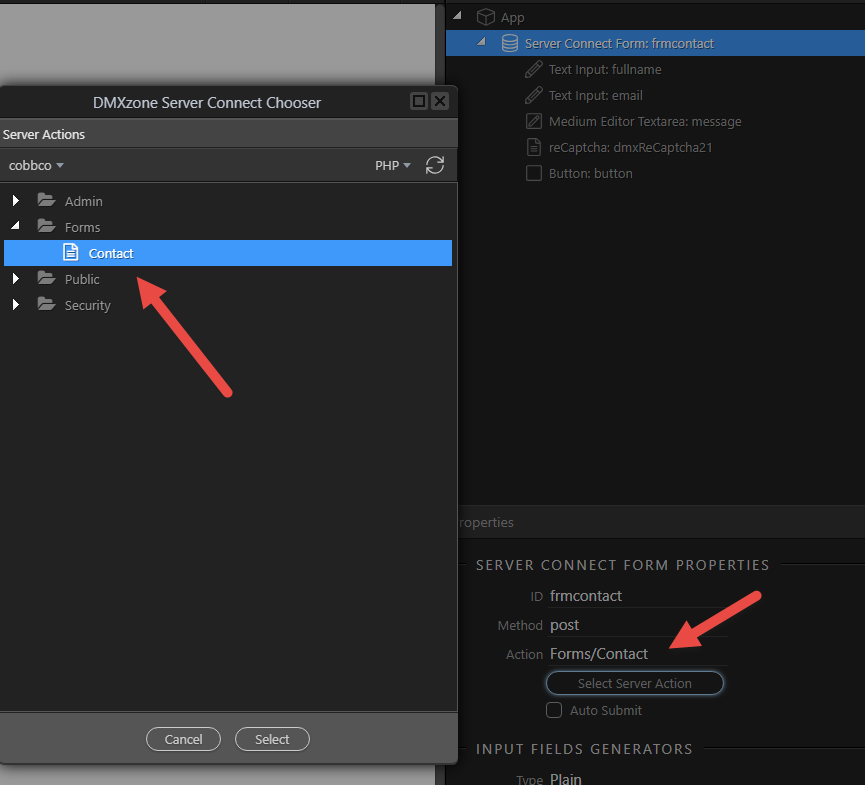Image resolution: width=865 pixels, height=785 pixels.
Task: Select the Text Input: fullname item
Action: 605,70
